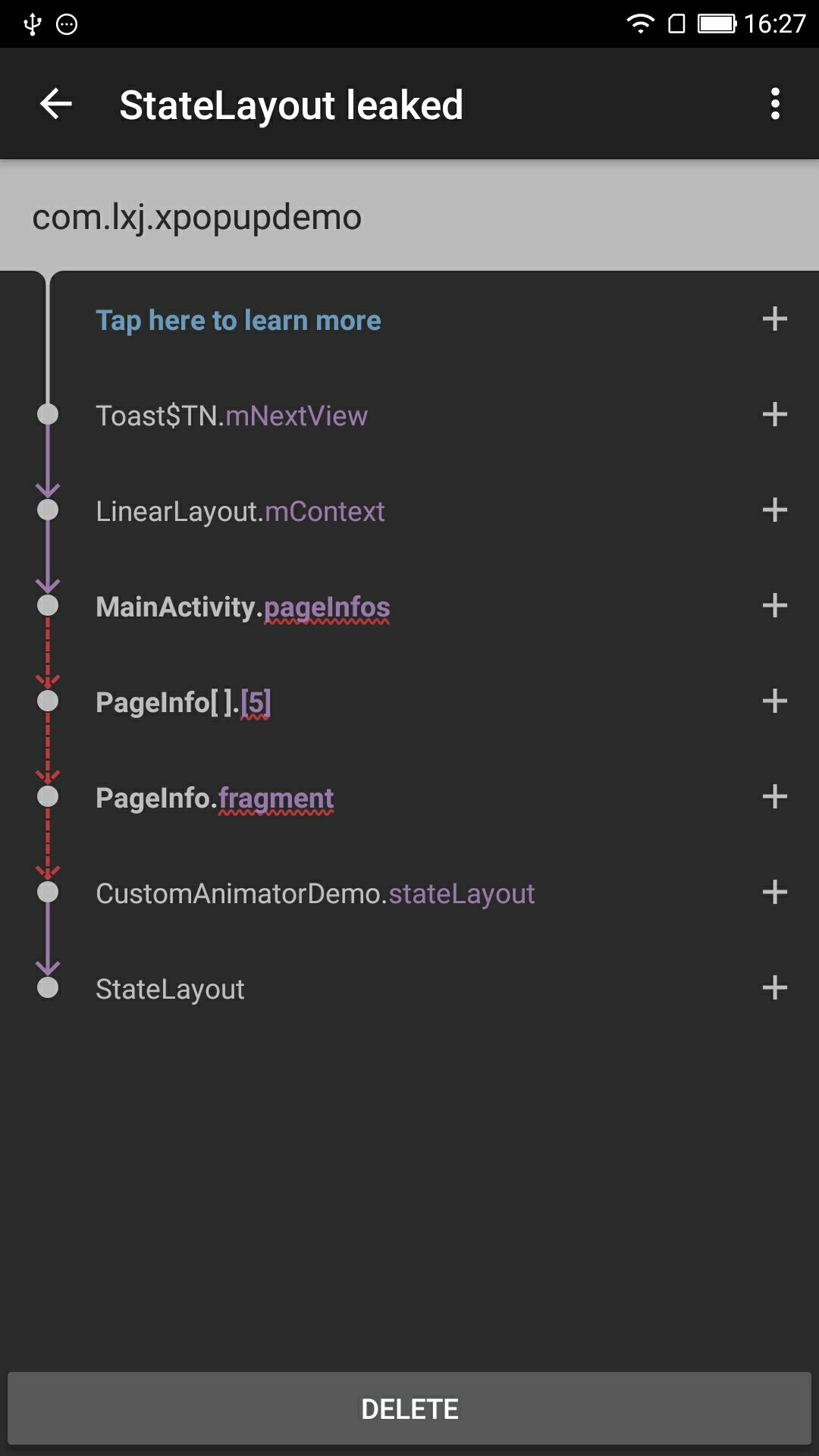Expand the LinearLayout.mContext row
819x1456 pixels.
(774, 510)
